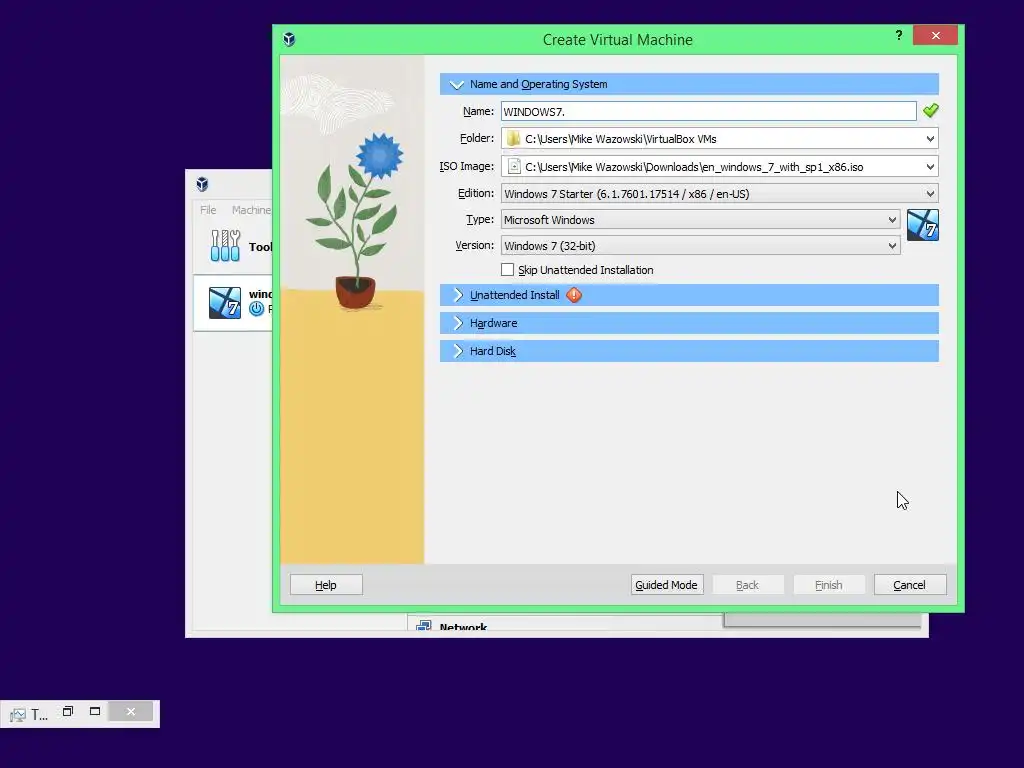The image size is (1024, 768).
Task: Click the taskbar thumbnail app icon at bottom left
Action: 18,714
